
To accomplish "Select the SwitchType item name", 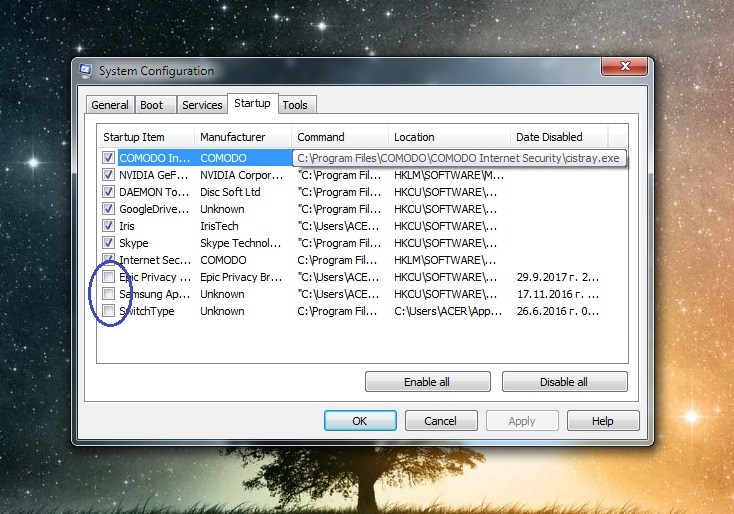I will click(x=147, y=311).
